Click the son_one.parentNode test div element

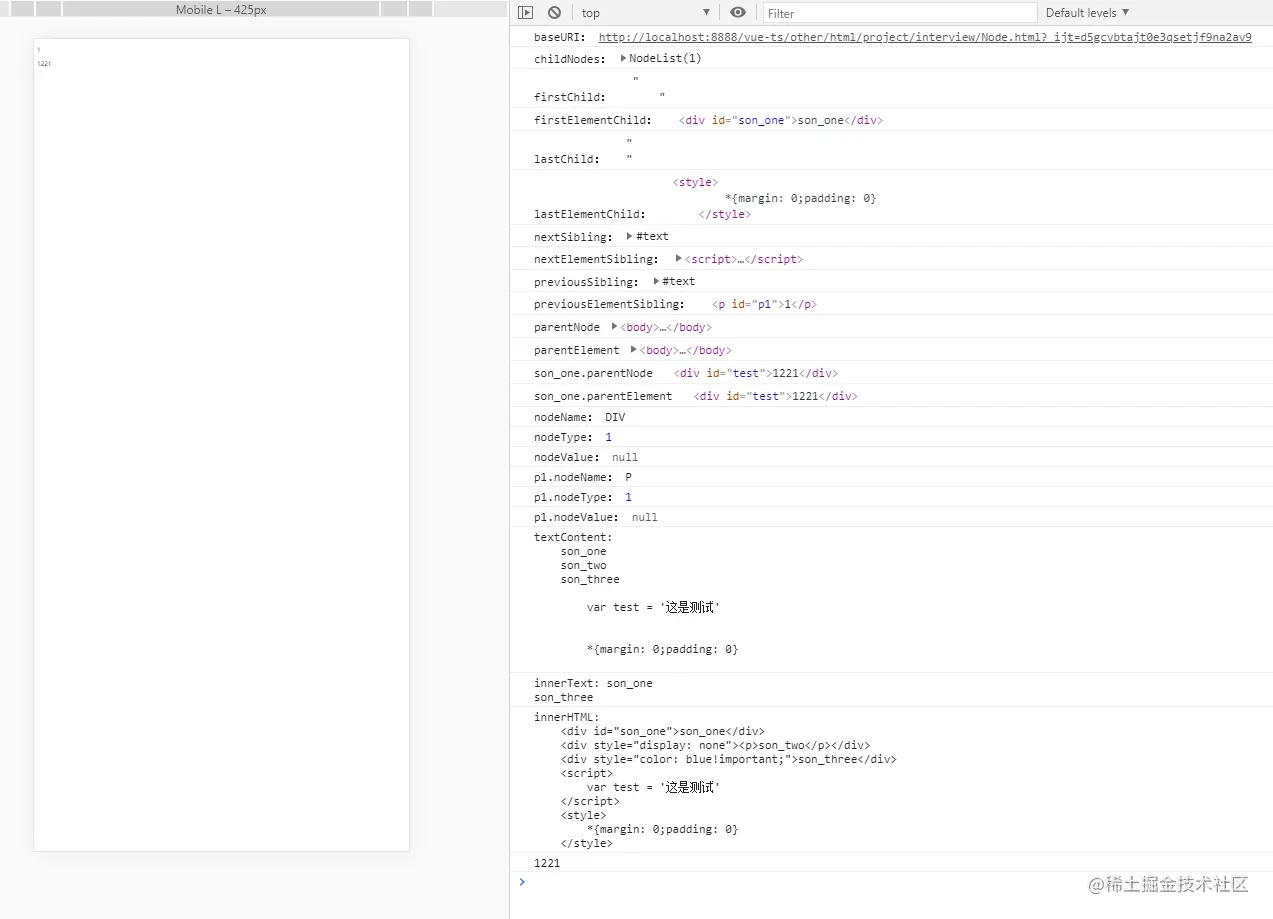point(756,373)
